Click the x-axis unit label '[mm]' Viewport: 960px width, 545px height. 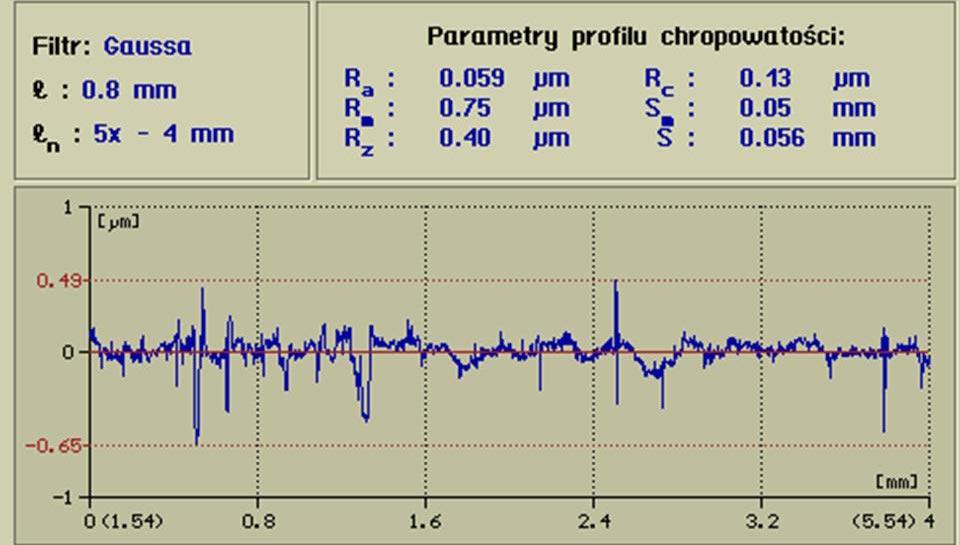pyautogui.click(x=897, y=481)
